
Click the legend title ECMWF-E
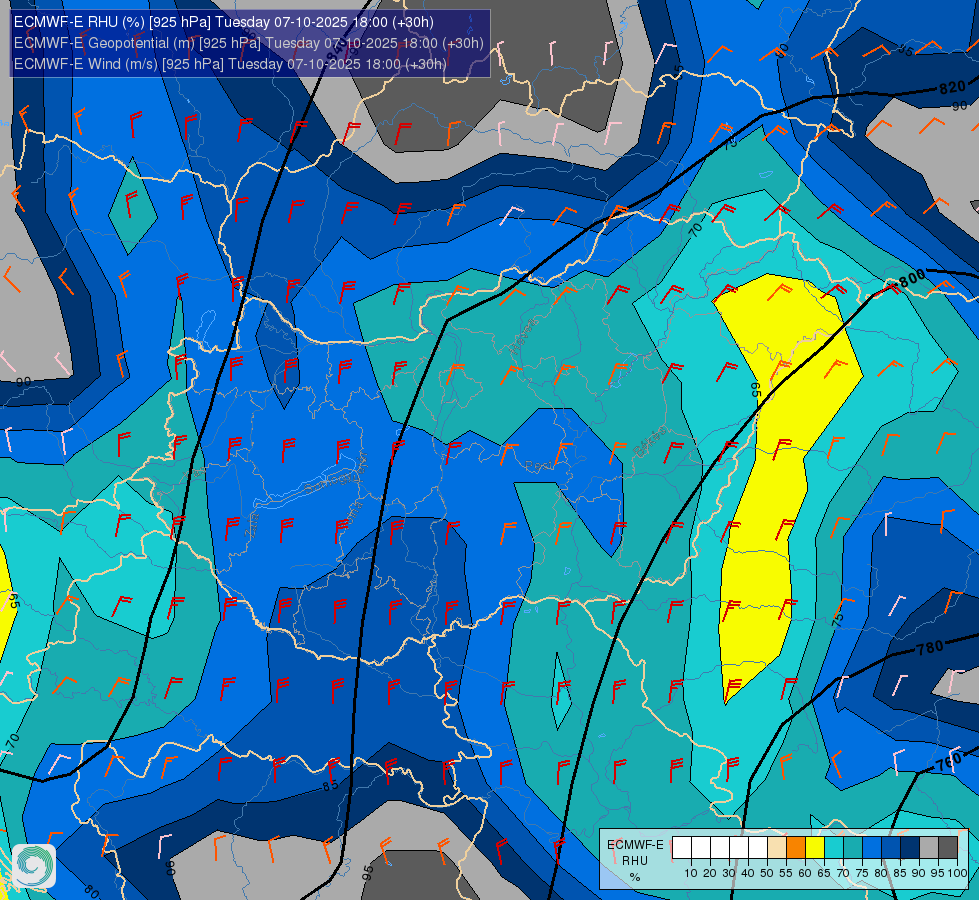pyautogui.click(x=636, y=845)
